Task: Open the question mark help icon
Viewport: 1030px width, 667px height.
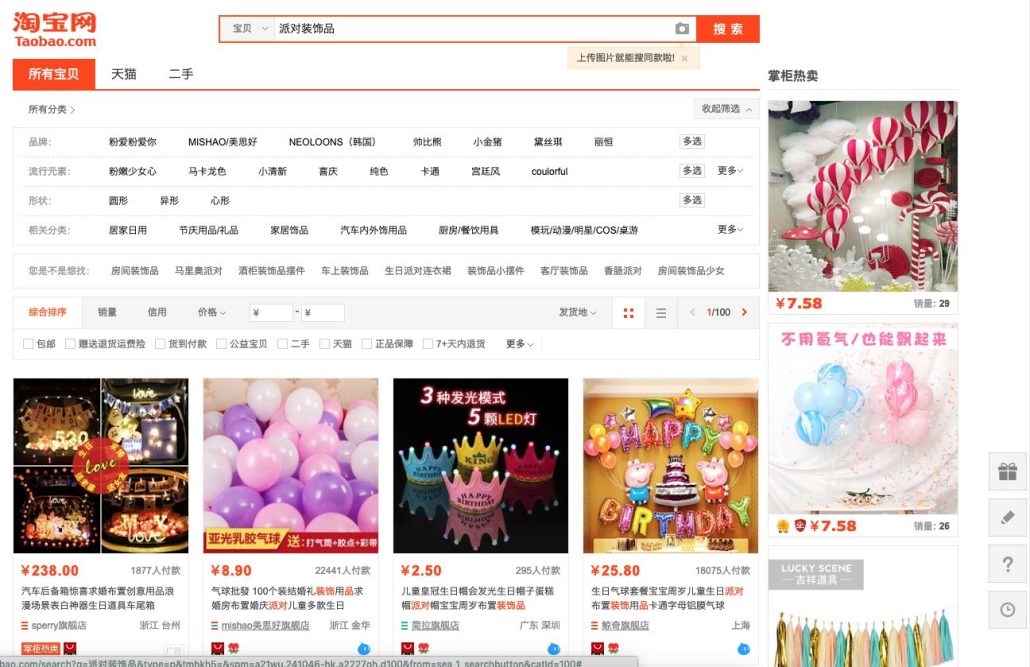Action: pyautogui.click(x=1008, y=563)
